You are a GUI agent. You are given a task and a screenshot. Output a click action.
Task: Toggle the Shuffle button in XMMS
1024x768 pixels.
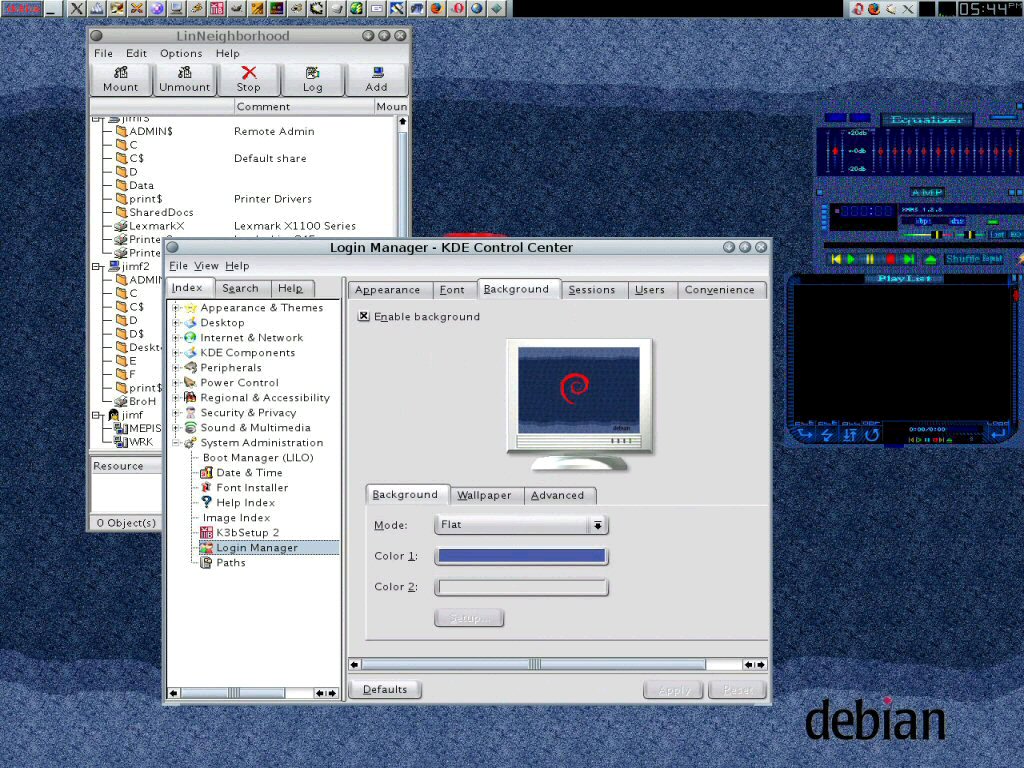[962, 259]
